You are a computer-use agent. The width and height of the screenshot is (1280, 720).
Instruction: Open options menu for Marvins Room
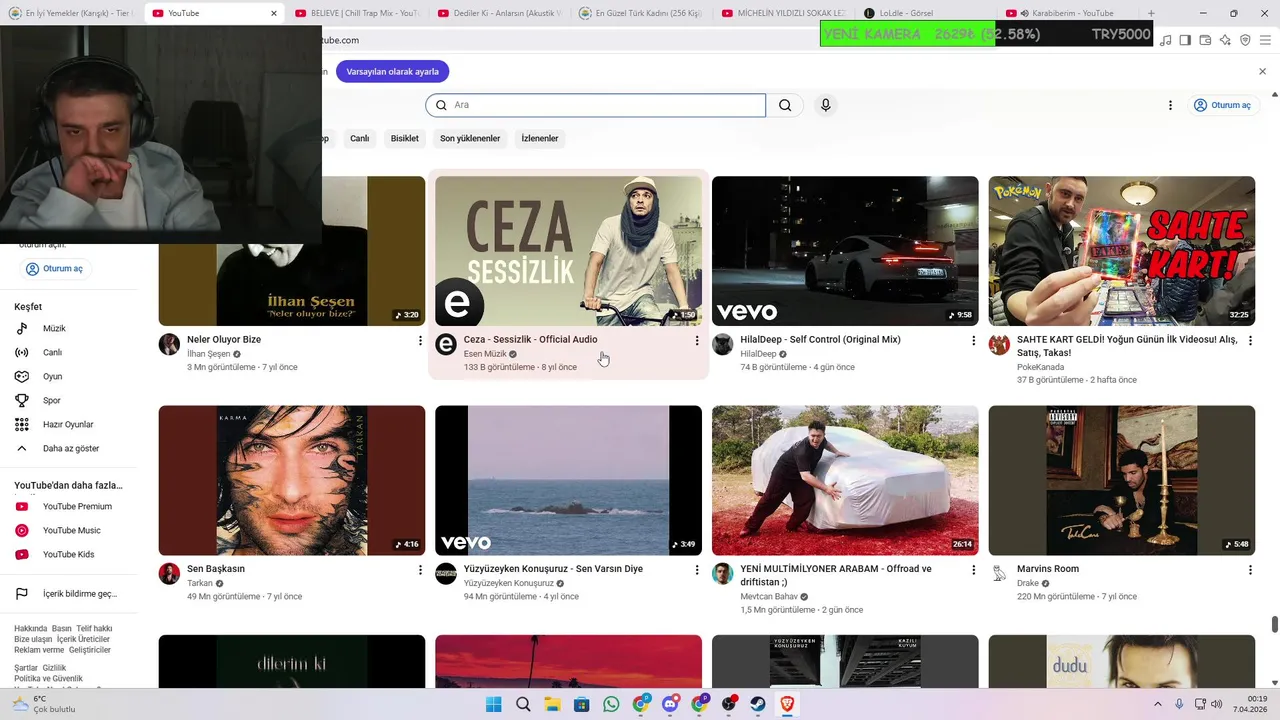click(x=1250, y=570)
